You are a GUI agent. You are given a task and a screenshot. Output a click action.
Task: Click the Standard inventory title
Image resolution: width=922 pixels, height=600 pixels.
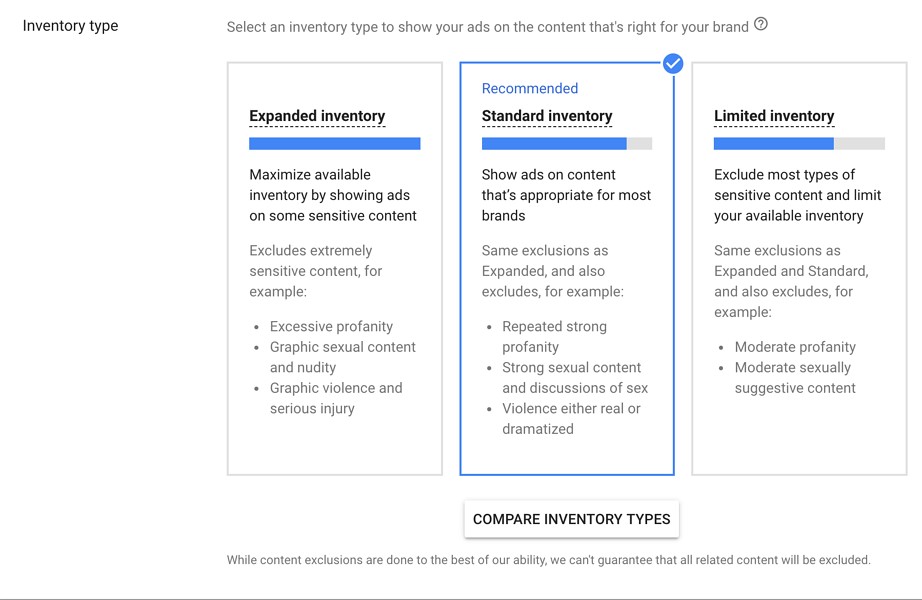click(547, 116)
